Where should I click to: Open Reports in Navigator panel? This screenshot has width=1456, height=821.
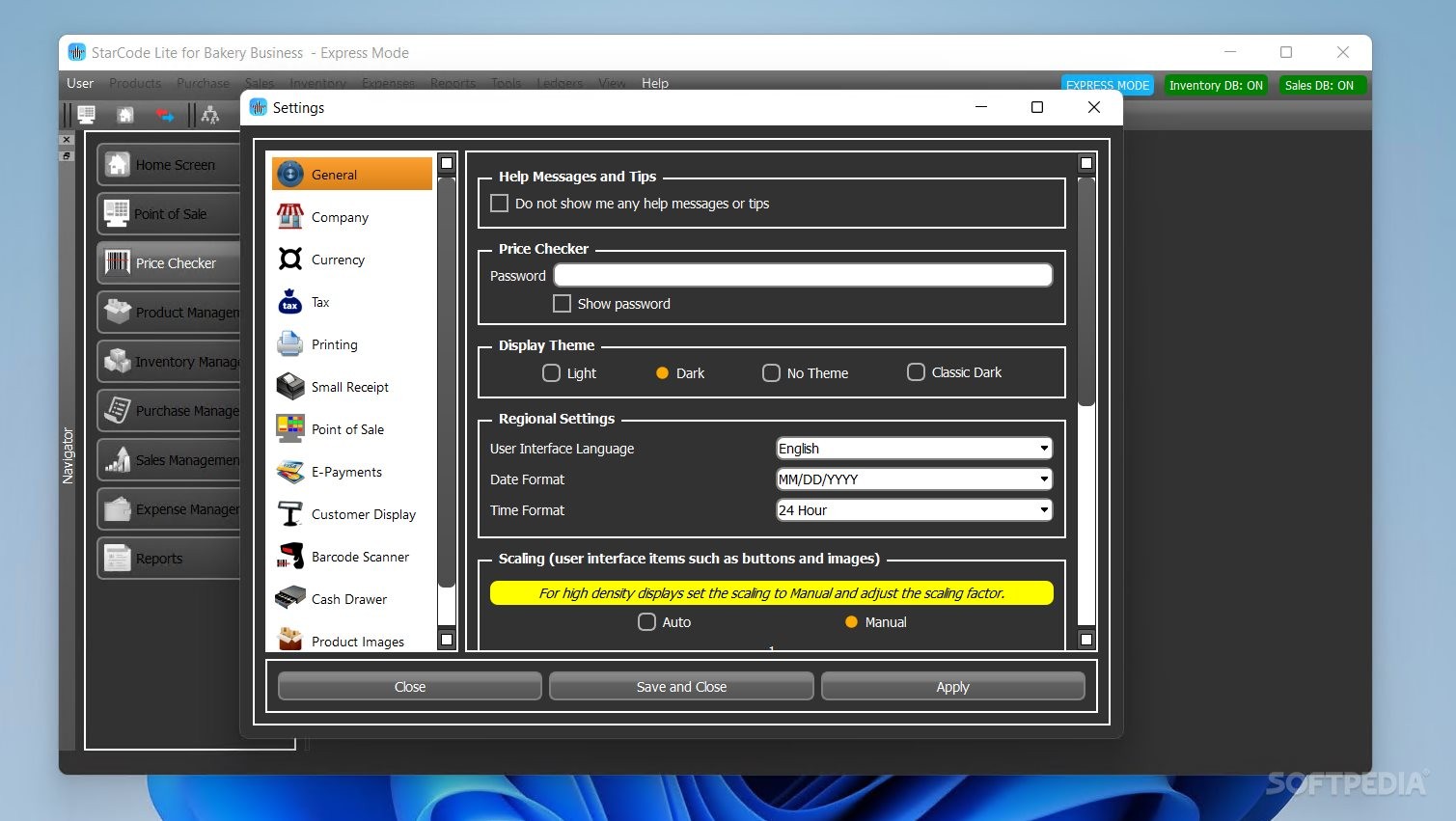169,559
